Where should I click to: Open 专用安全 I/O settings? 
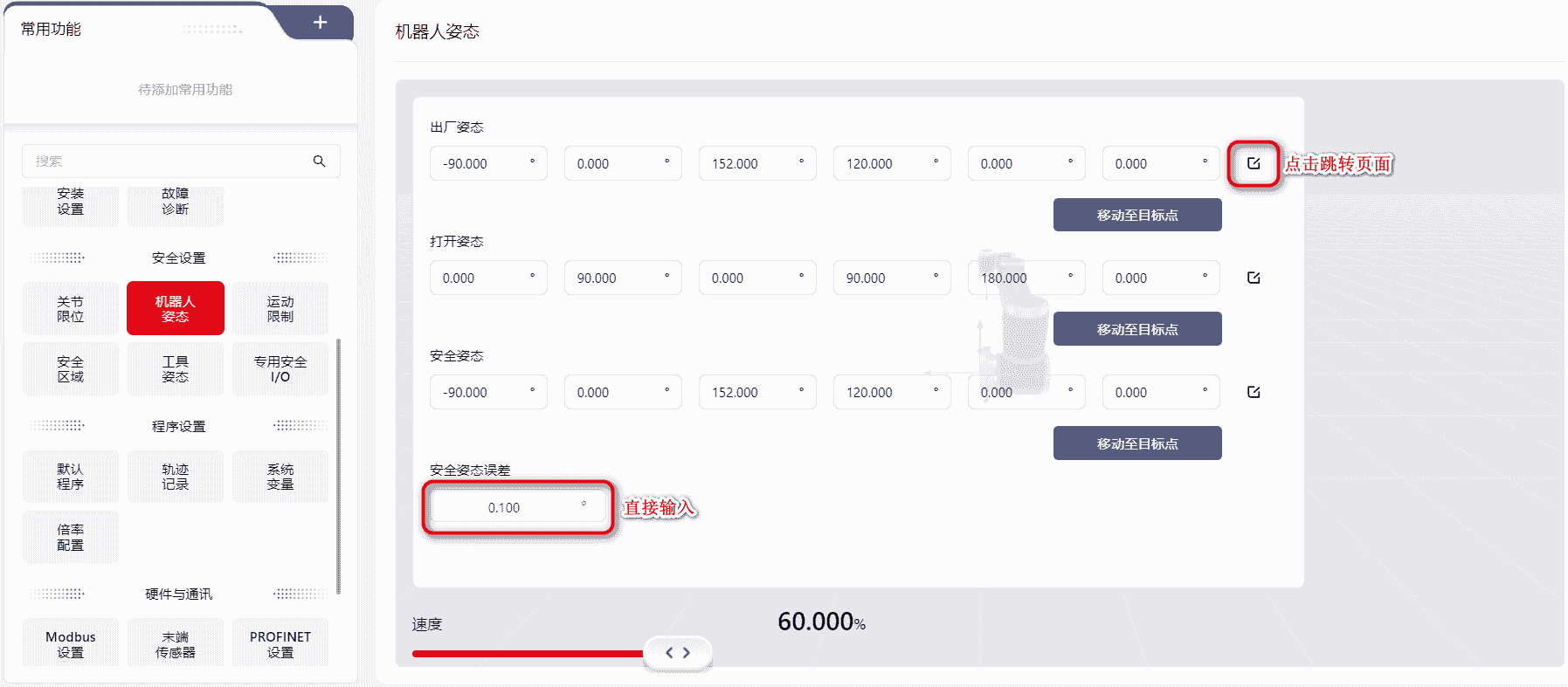pos(280,368)
